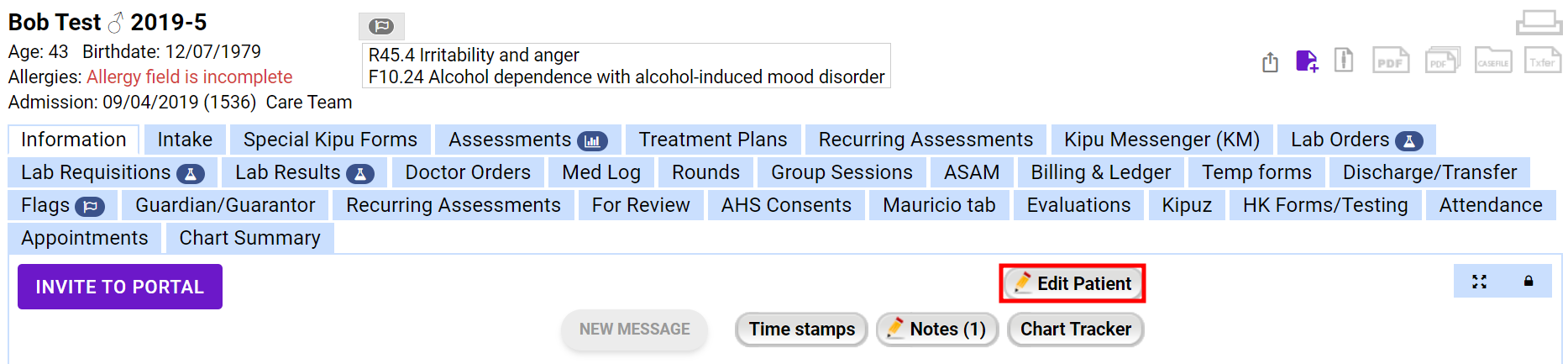Click the Chart Tracker button
Screen dimensions: 1568x364
point(1075,329)
